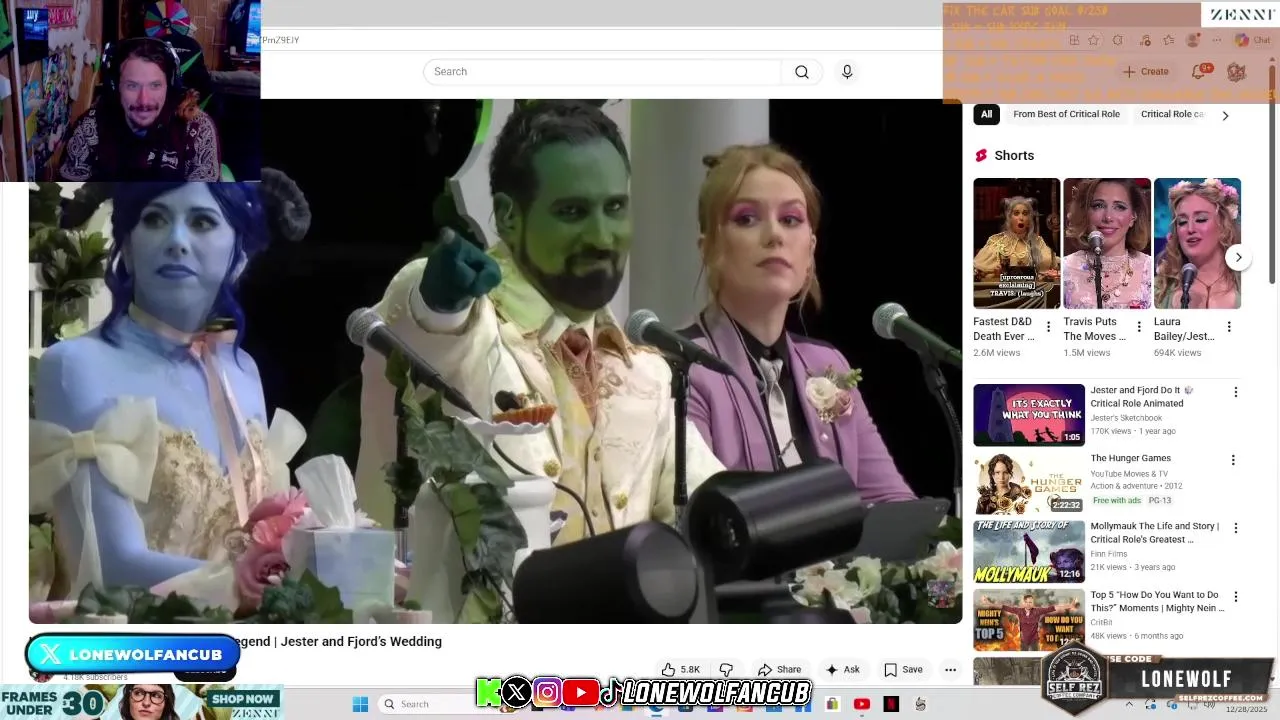1280x720 pixels.
Task: Open Mollymauk The Life and Story title
Action: [x=1155, y=532]
